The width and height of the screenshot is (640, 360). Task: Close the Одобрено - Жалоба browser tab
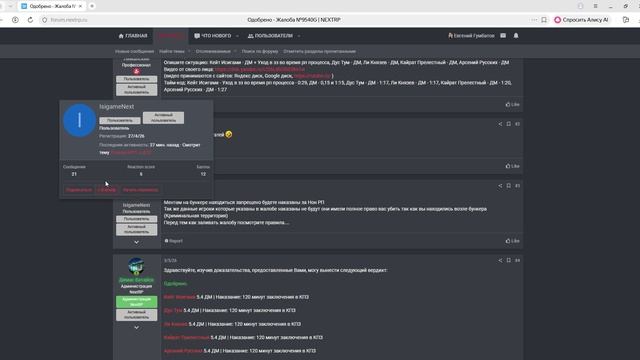pyautogui.click(x=80, y=6)
